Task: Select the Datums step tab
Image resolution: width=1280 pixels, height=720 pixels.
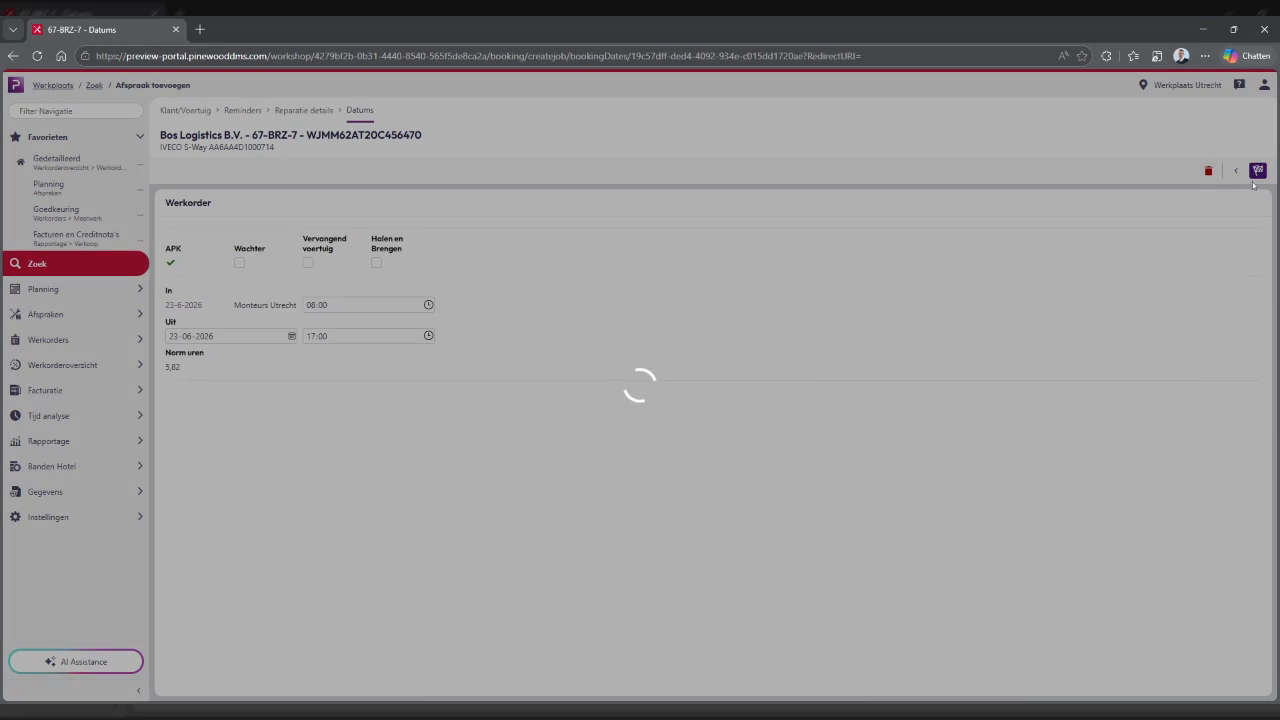Action: [x=360, y=110]
